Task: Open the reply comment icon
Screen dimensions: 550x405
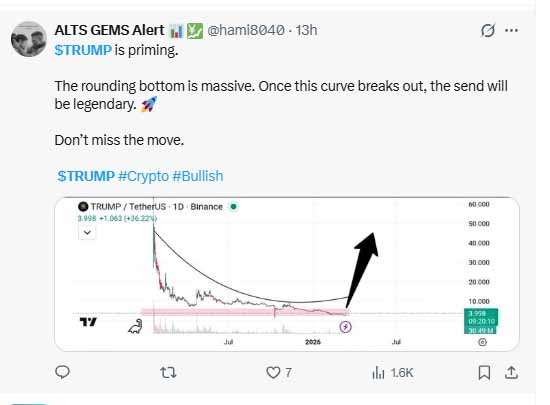Action: pos(63,372)
